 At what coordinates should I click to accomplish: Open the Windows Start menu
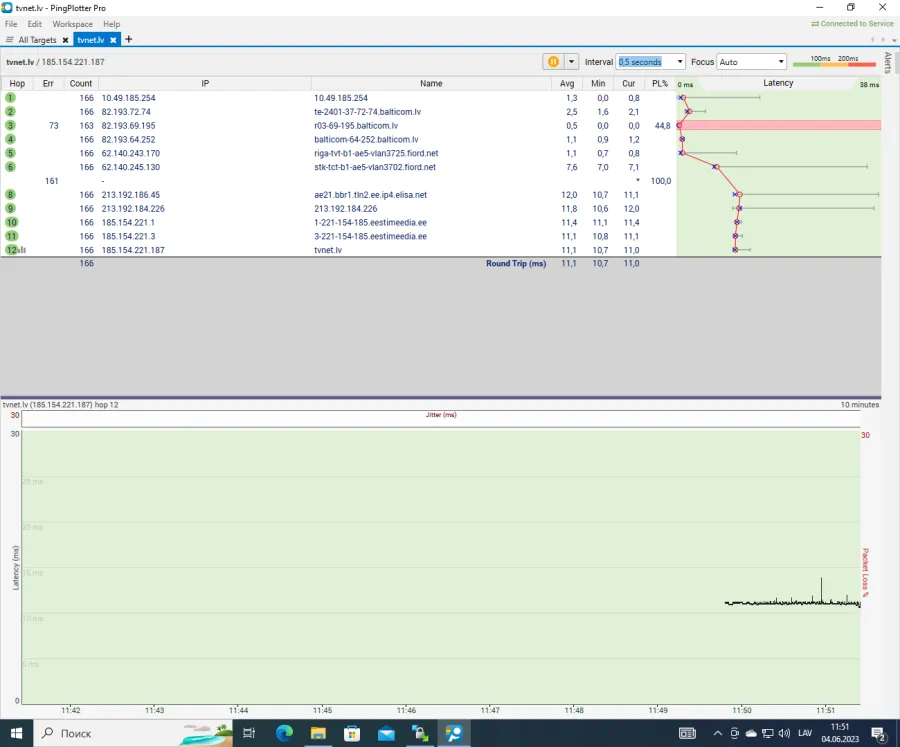coord(16,733)
